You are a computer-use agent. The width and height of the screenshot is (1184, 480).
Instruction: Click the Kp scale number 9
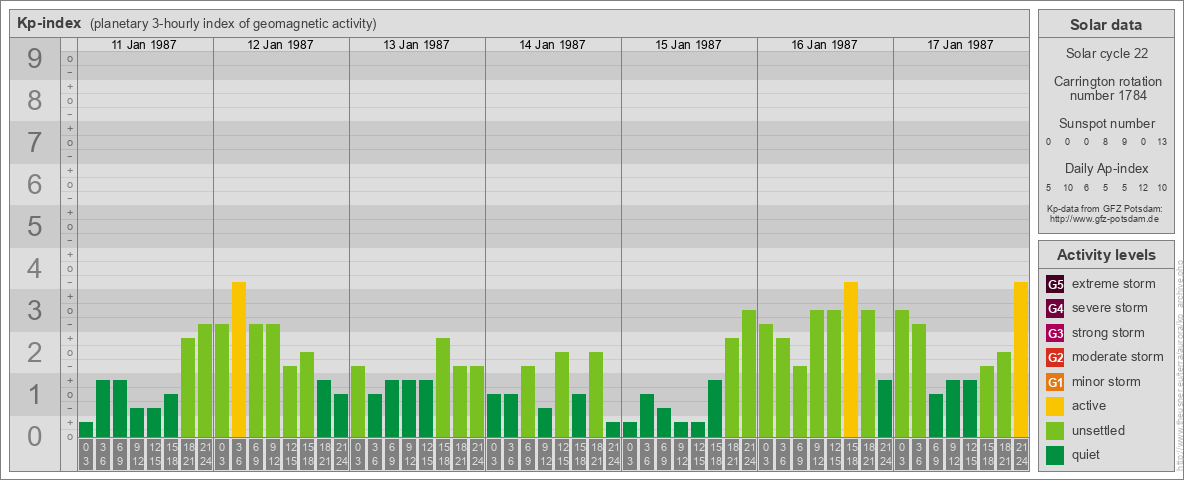(x=34, y=59)
